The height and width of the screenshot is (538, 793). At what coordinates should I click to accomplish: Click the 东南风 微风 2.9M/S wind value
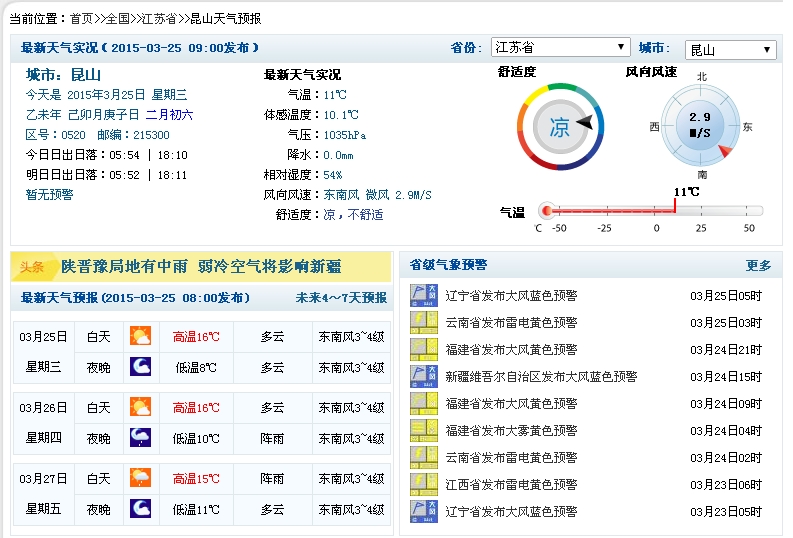(378, 195)
